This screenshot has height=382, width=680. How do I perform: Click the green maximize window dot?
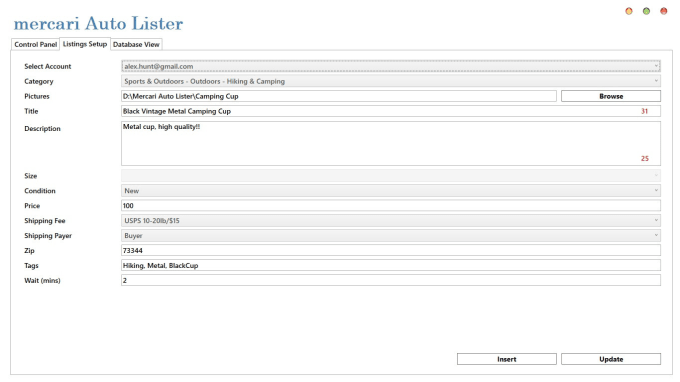tap(646, 11)
